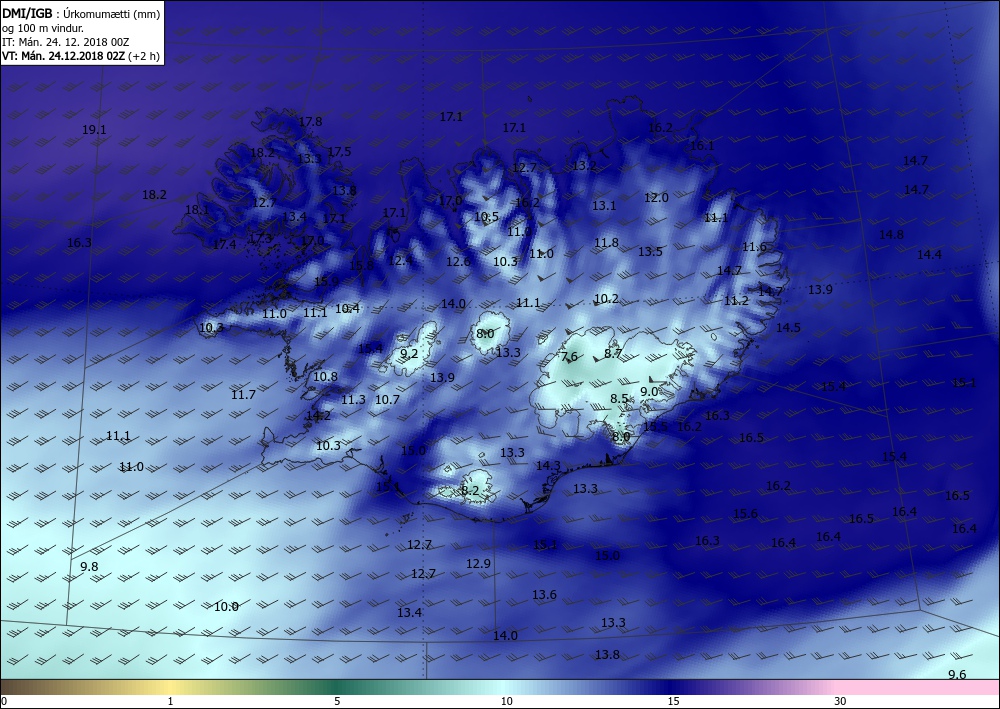Click the map value '14.2'
The width and height of the screenshot is (1000, 709).
(318, 416)
